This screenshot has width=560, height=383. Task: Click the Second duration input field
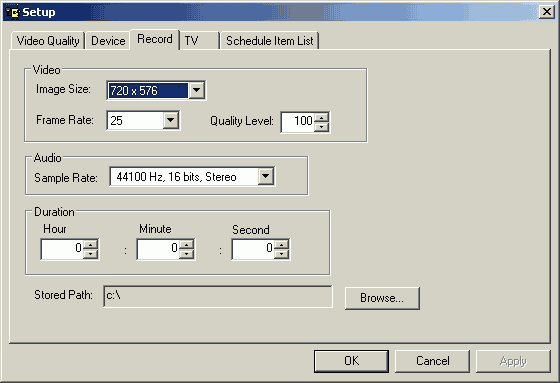[x=254, y=249]
